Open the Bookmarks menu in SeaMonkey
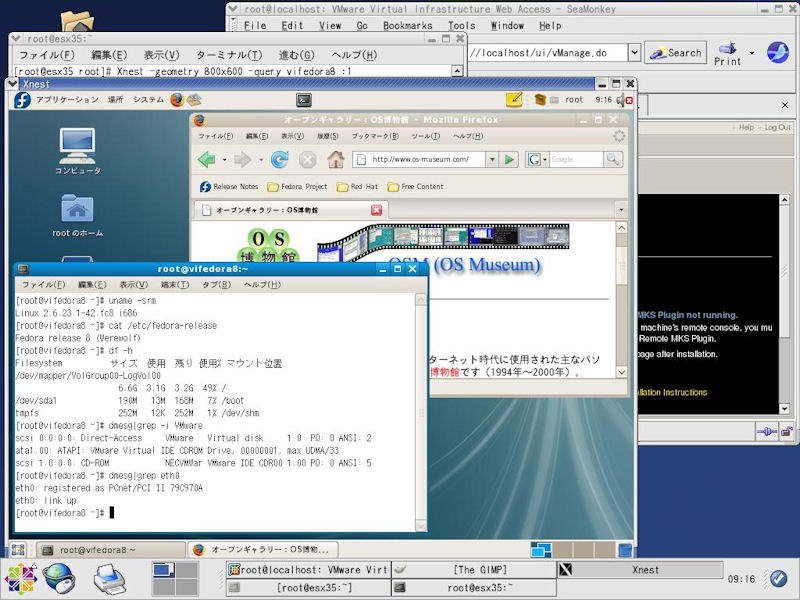Screen dimensions: 800x600 pos(408,26)
